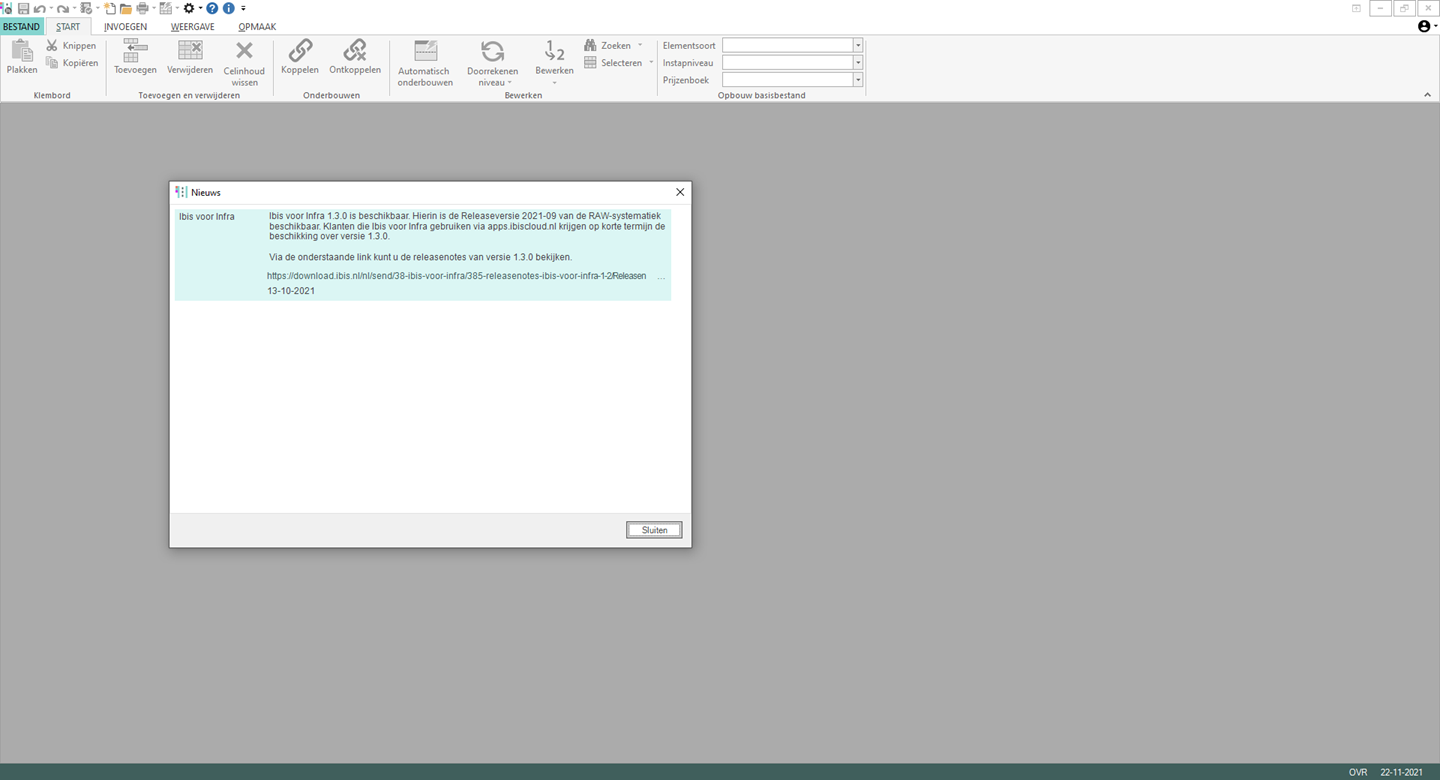Click the blue question mark help icon
The width and height of the screenshot is (1440, 780).
[x=212, y=8]
